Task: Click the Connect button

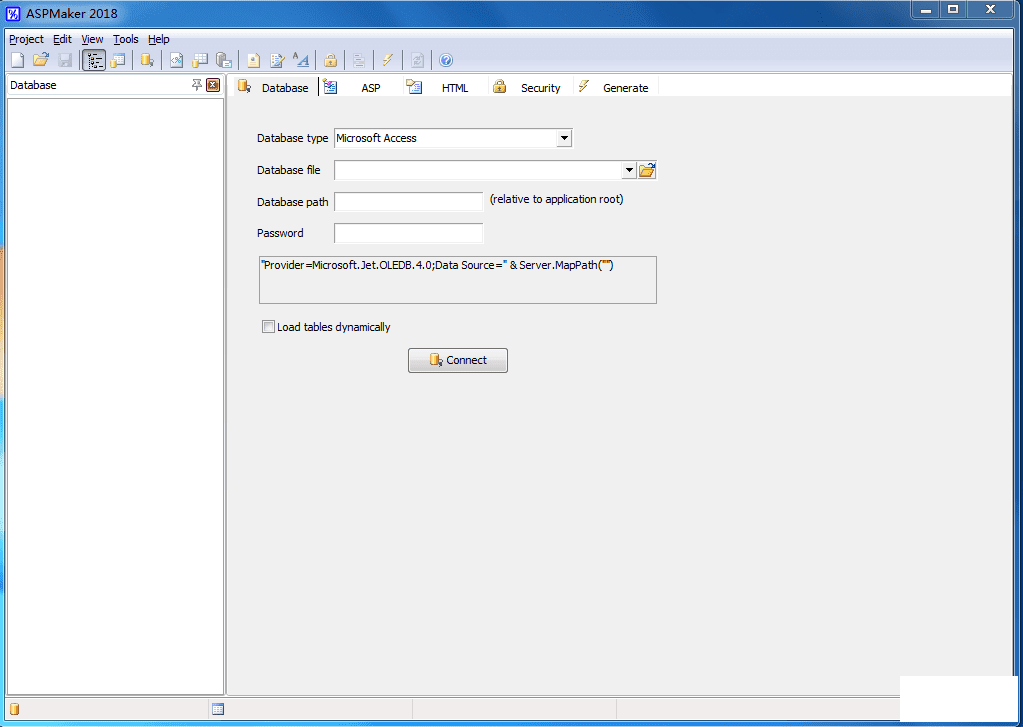Action: click(x=458, y=360)
